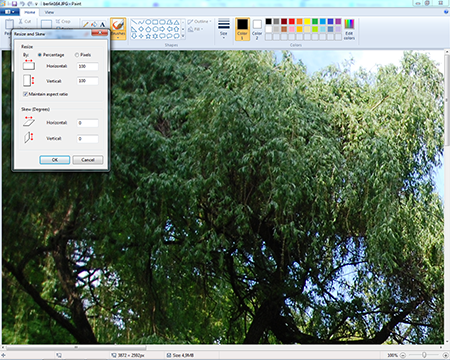The image size is (450, 360).
Task: Select the Pixels radio button
Action: [77, 55]
